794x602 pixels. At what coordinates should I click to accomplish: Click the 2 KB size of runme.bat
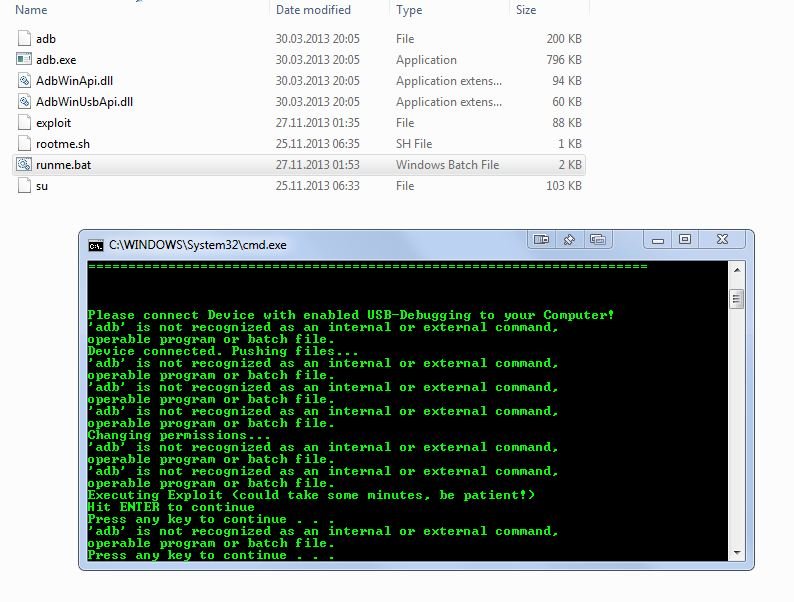coord(570,165)
